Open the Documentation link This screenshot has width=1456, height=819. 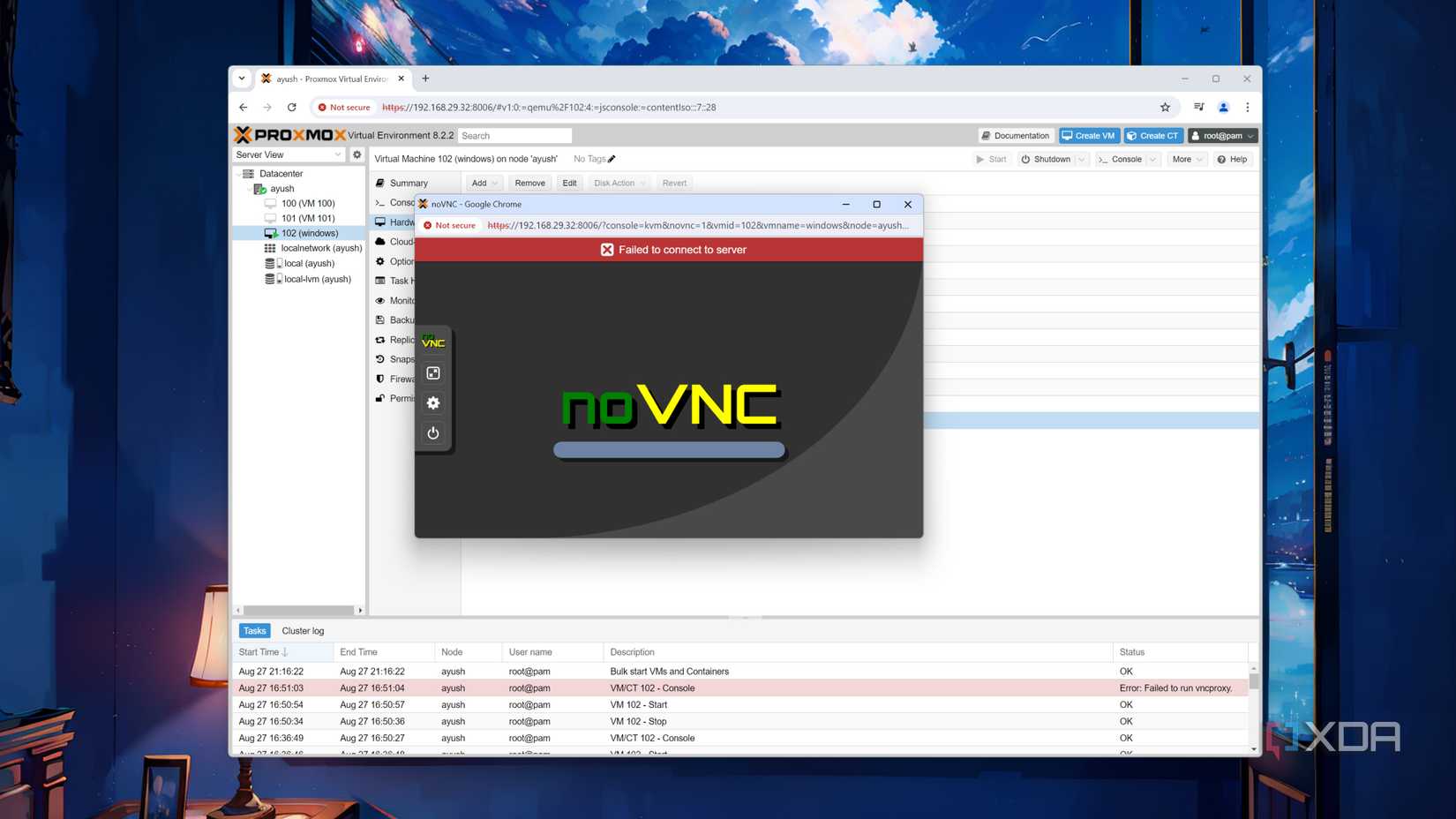coord(1015,135)
